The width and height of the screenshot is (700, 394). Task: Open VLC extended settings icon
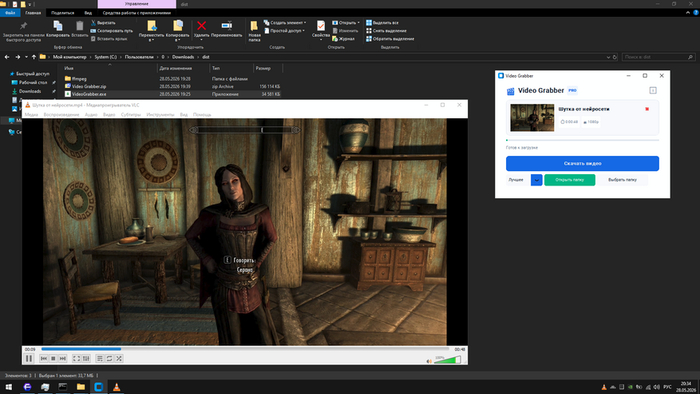pos(86,358)
